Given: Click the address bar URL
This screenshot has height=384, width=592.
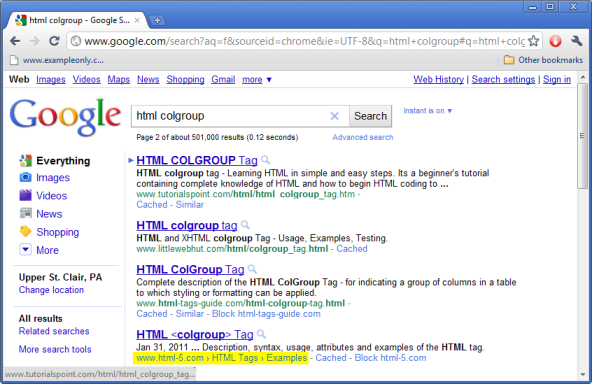Looking at the screenshot, I should click(x=304, y=41).
